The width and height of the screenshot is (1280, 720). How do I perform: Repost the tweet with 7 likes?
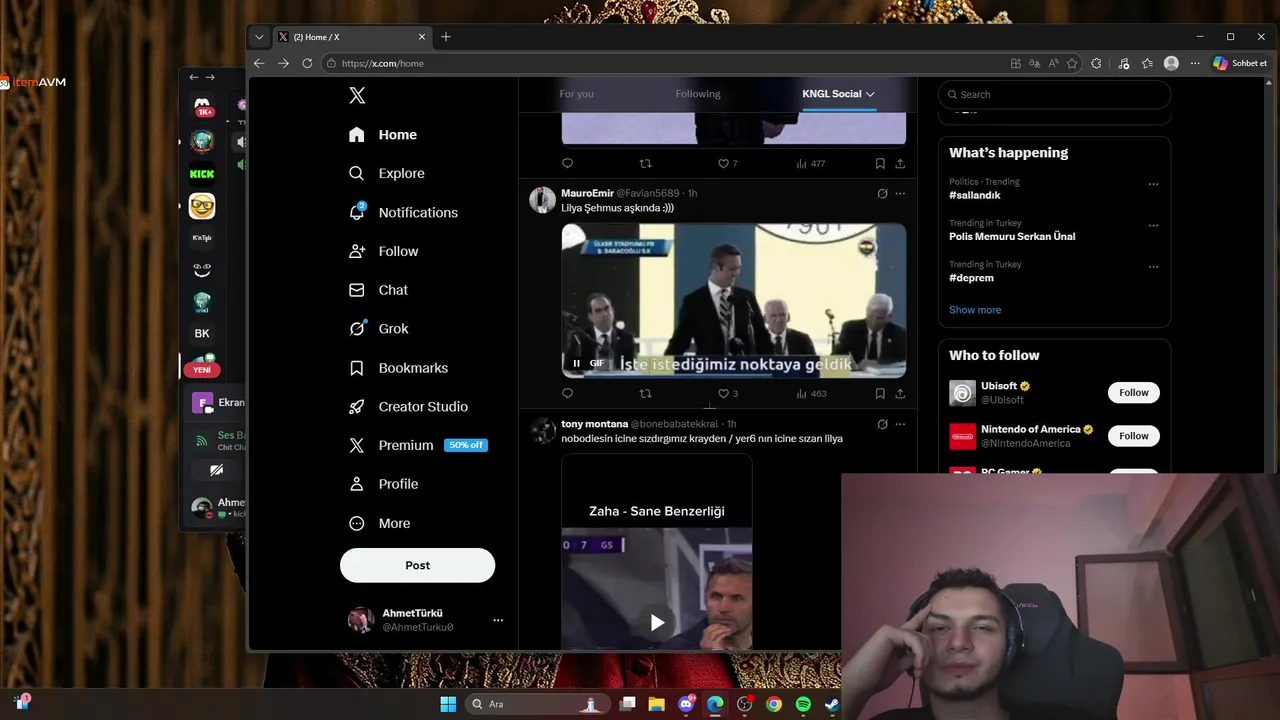click(x=645, y=164)
